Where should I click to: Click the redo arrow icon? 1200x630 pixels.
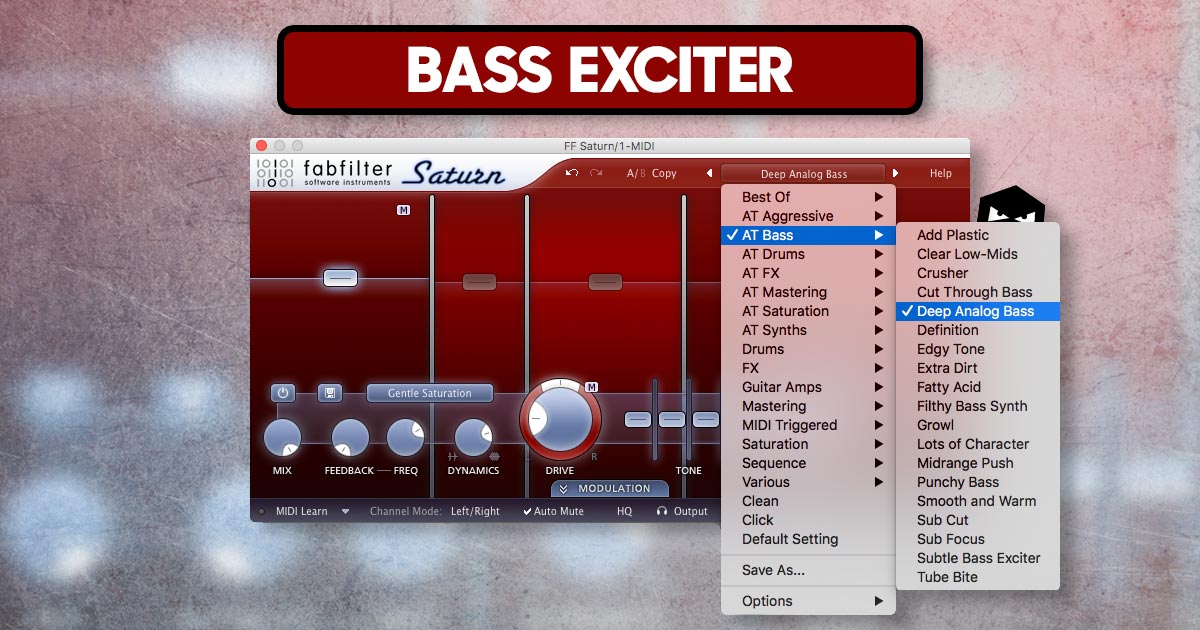point(597,173)
